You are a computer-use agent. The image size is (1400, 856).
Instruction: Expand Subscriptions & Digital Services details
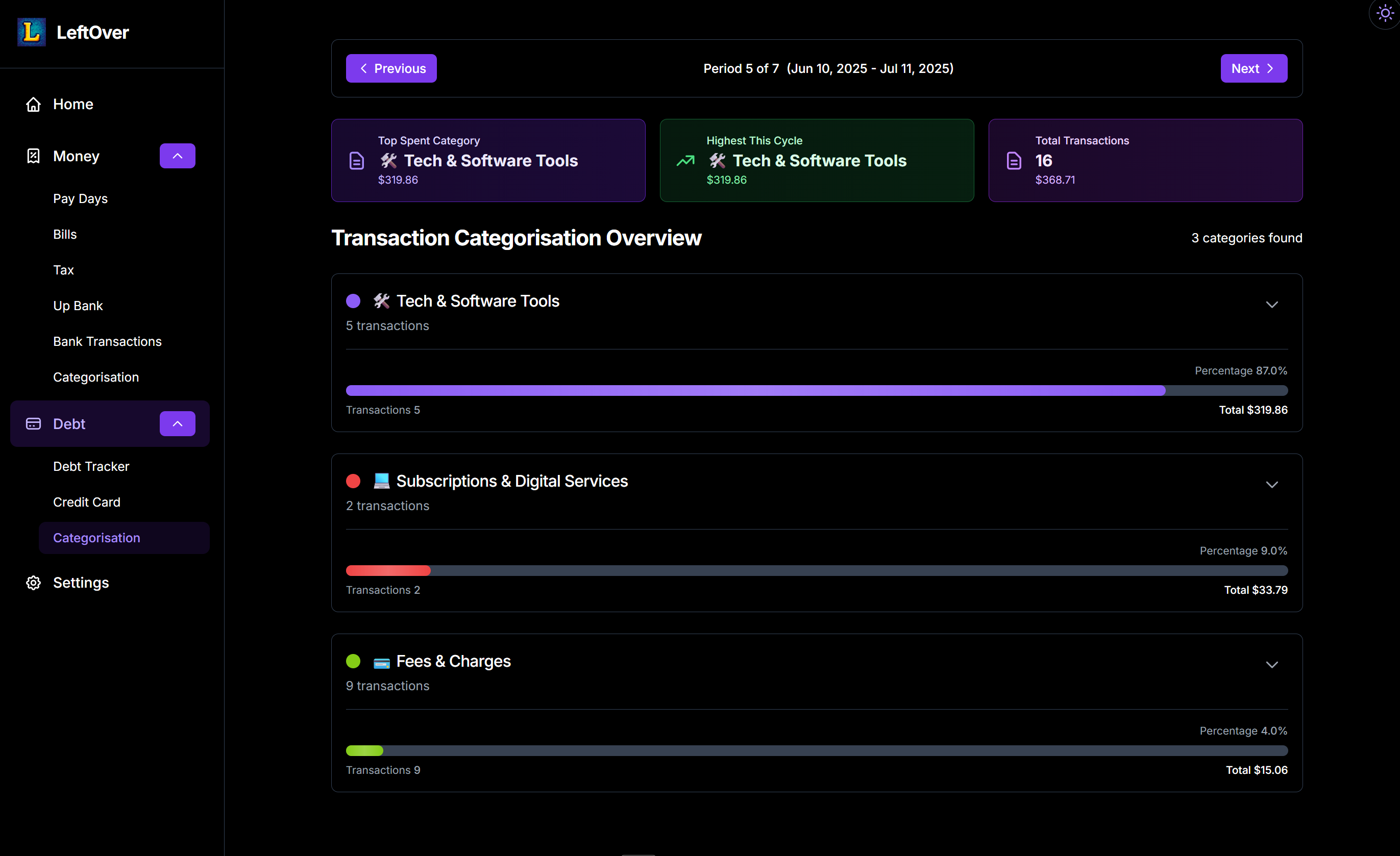(x=1271, y=485)
